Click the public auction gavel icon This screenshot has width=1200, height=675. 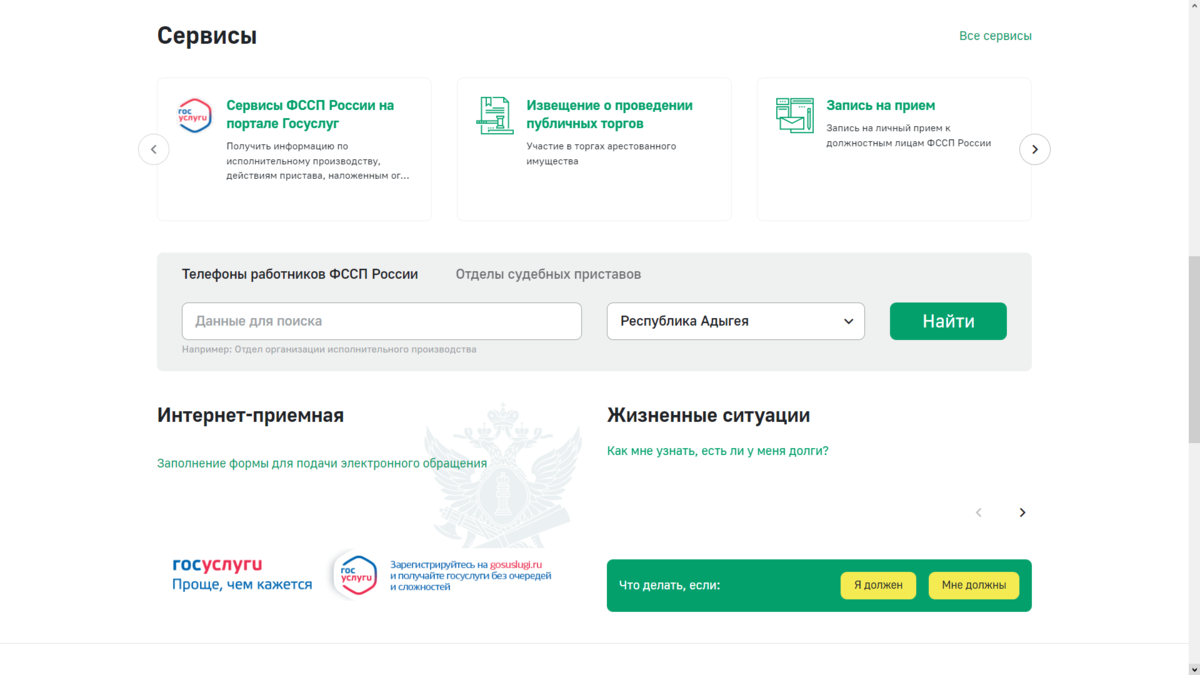(494, 116)
